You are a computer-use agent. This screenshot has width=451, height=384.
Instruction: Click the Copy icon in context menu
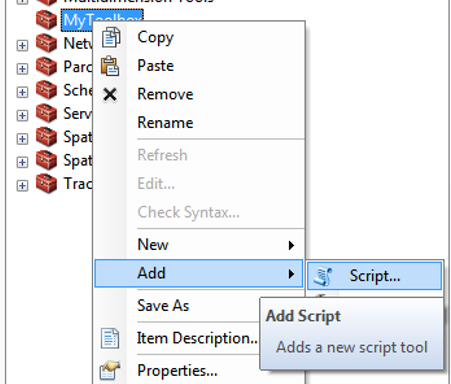tap(111, 37)
